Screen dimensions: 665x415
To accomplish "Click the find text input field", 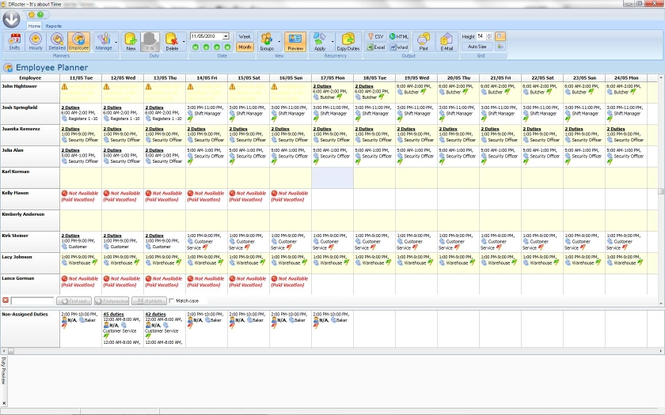I will pos(32,301).
